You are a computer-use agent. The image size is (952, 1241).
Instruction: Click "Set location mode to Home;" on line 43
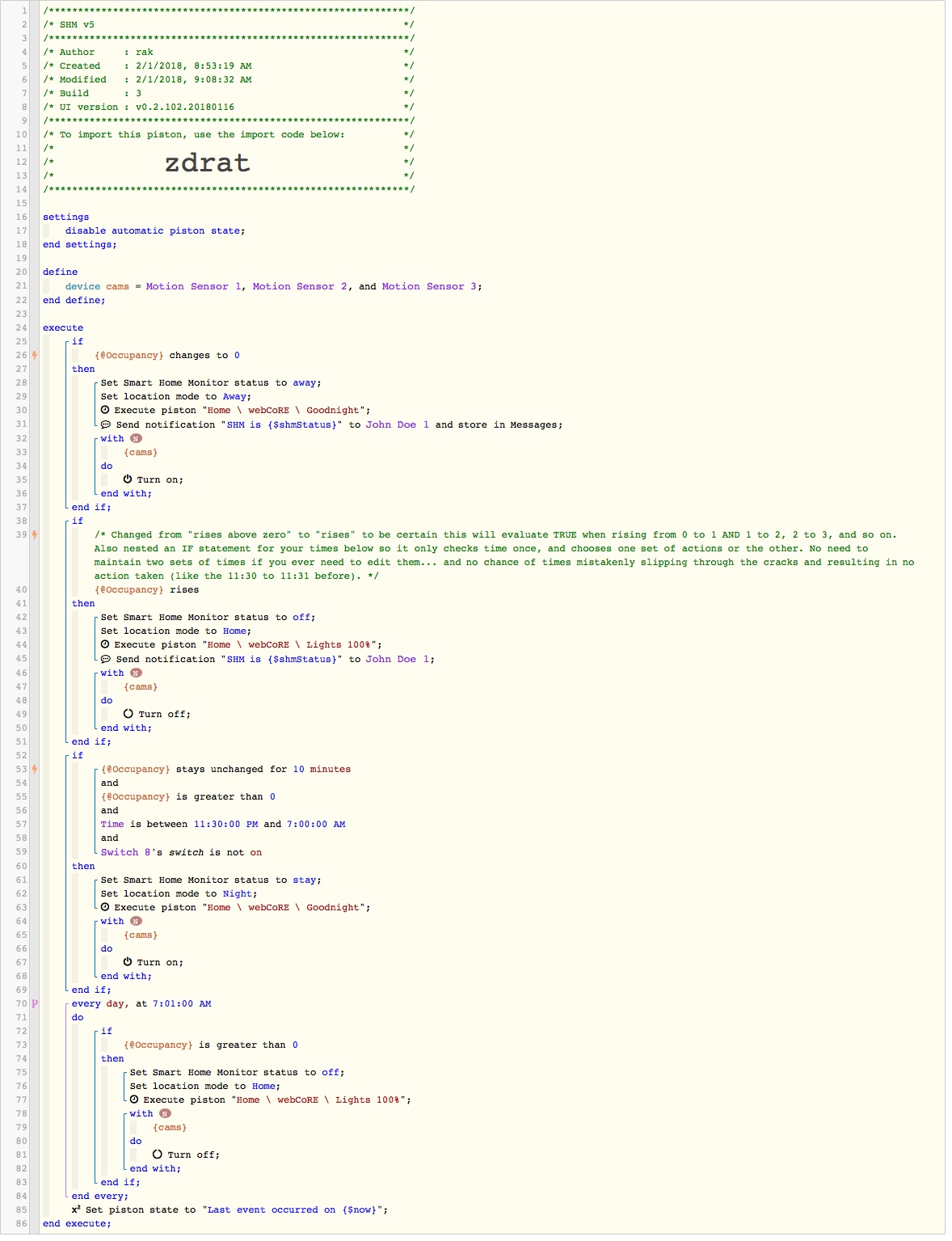(x=176, y=631)
